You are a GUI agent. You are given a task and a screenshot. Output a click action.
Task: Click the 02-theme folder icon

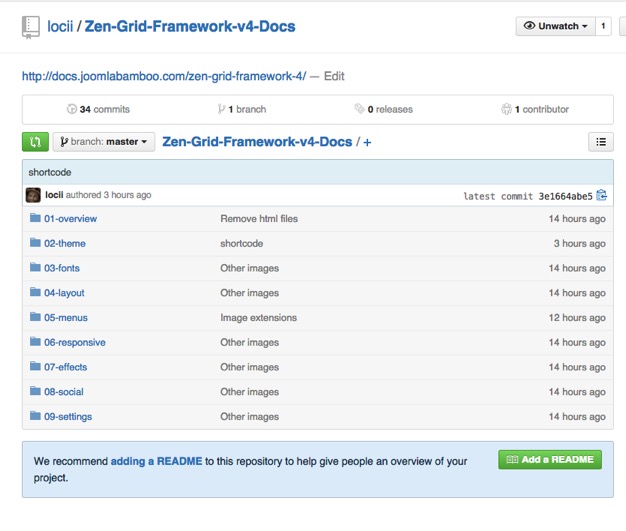tap(36, 243)
